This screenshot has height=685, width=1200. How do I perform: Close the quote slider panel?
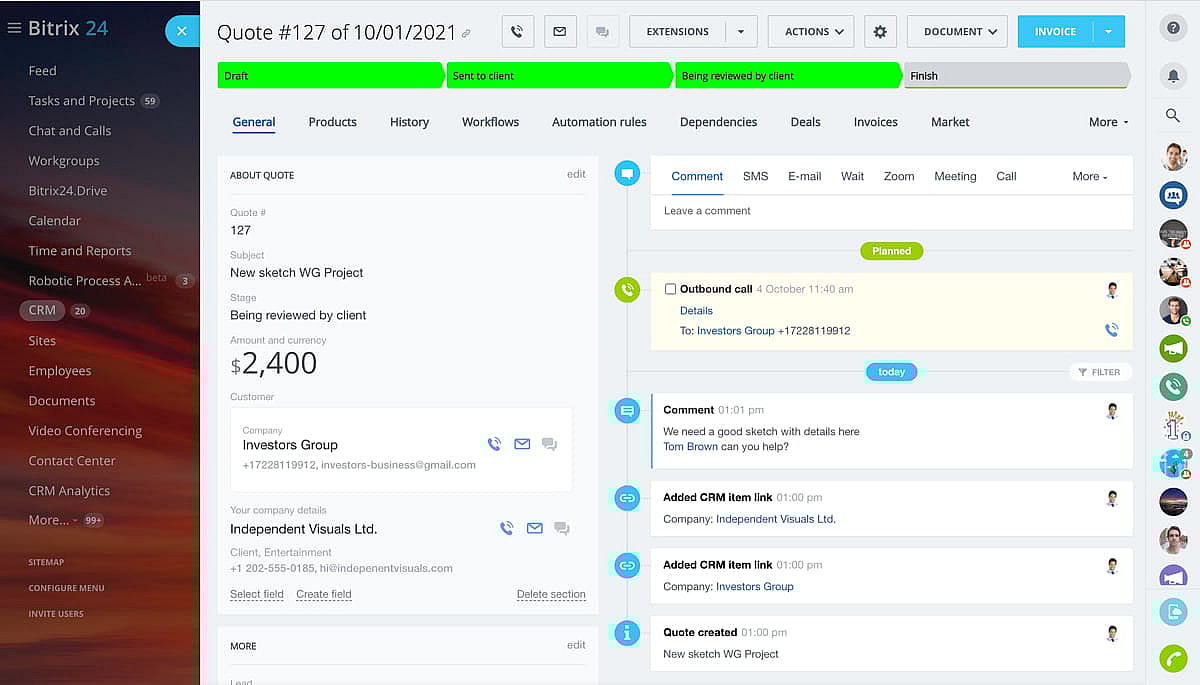(x=181, y=31)
